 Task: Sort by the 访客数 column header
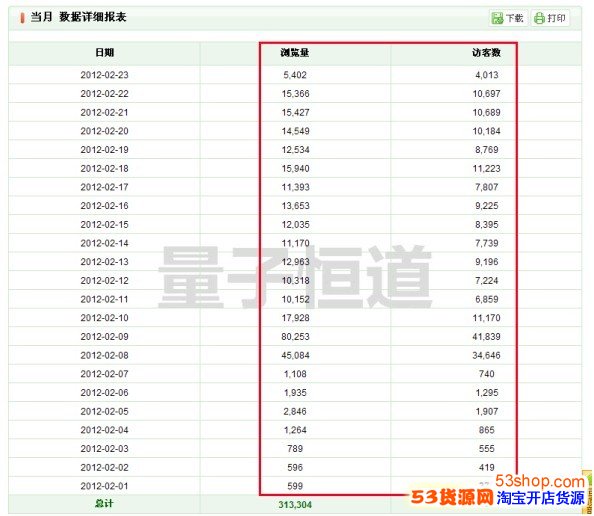[486, 53]
